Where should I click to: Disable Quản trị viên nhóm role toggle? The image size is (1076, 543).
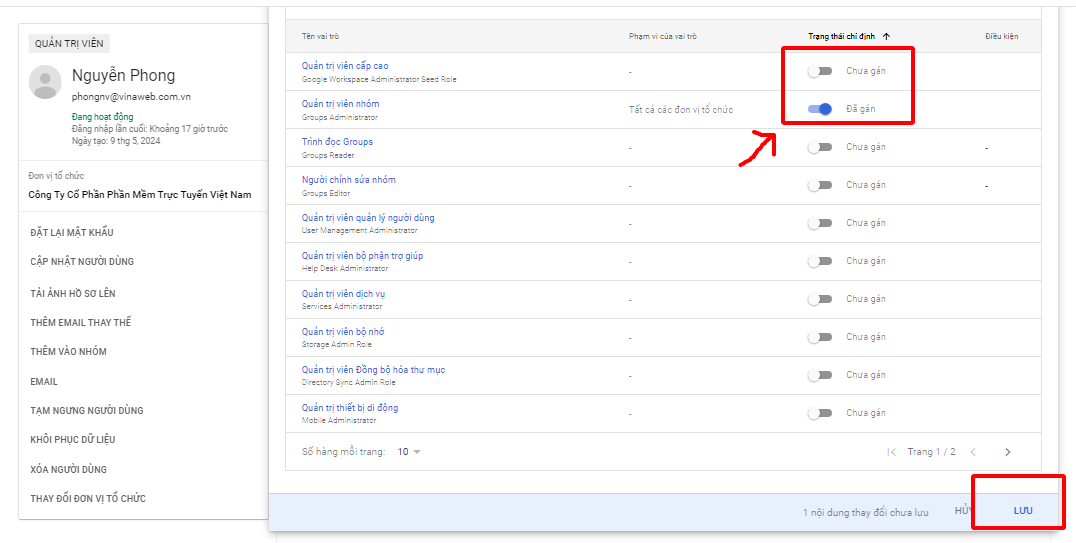820,109
